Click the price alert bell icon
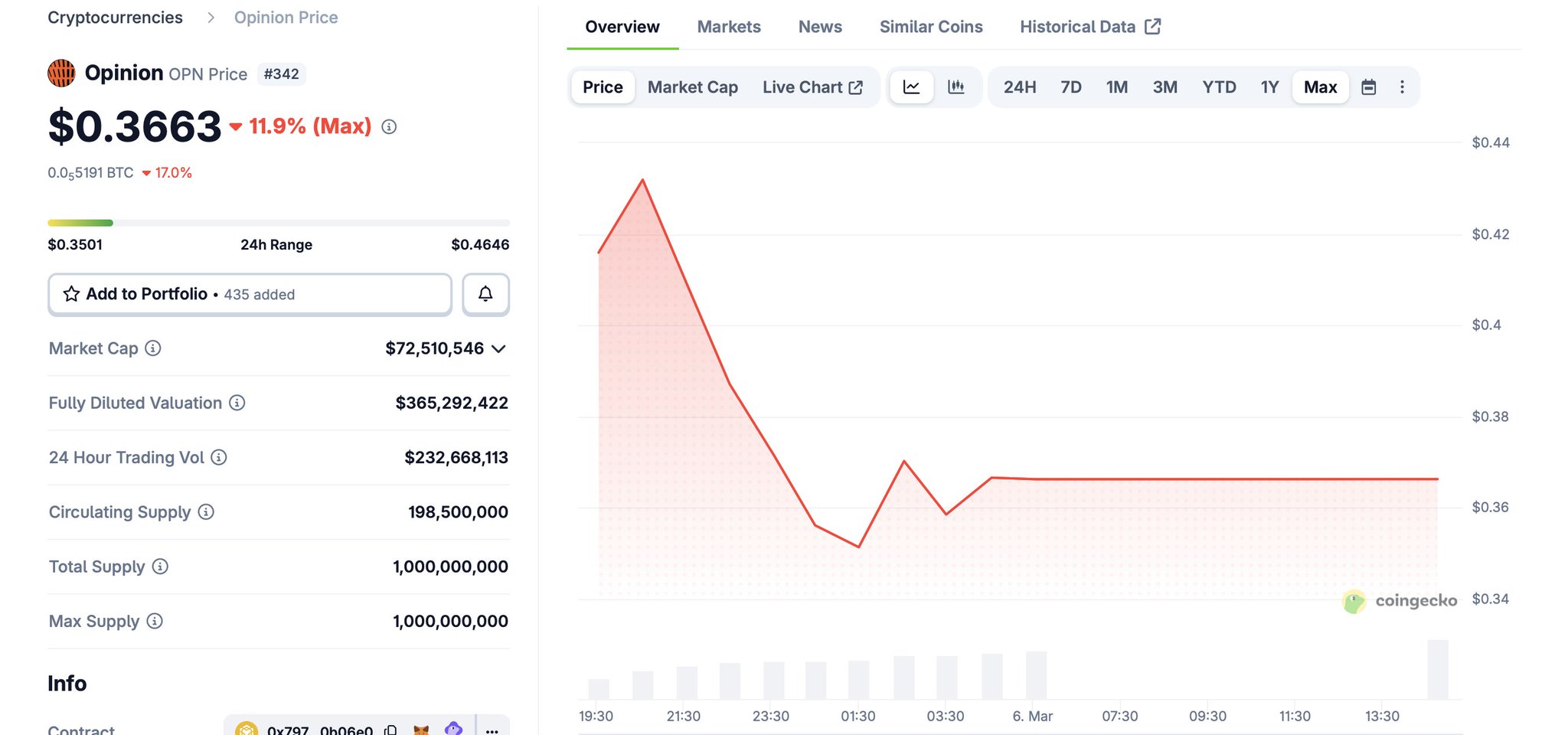The width and height of the screenshot is (1568, 735). (x=485, y=294)
